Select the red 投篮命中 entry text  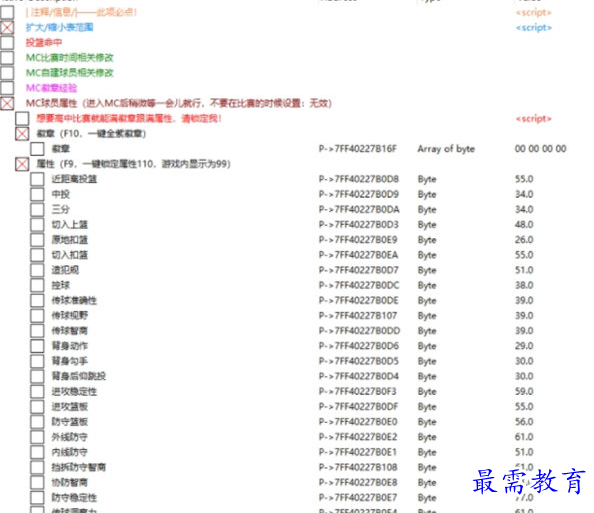(44, 42)
